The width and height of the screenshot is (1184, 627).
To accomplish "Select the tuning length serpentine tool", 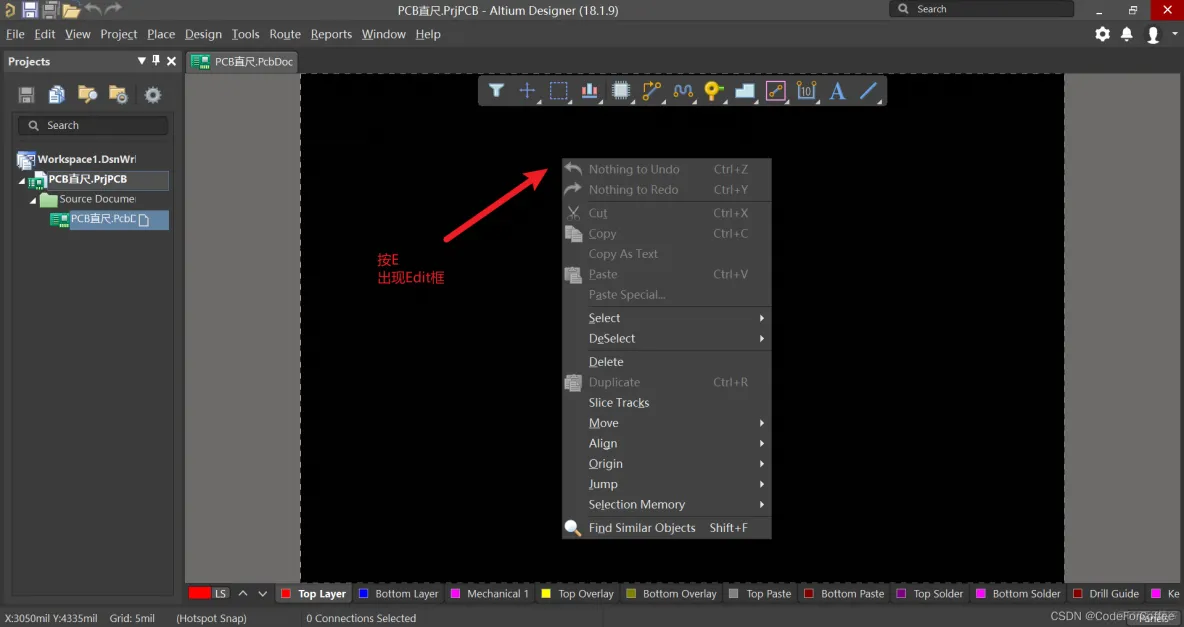I will 683,91.
